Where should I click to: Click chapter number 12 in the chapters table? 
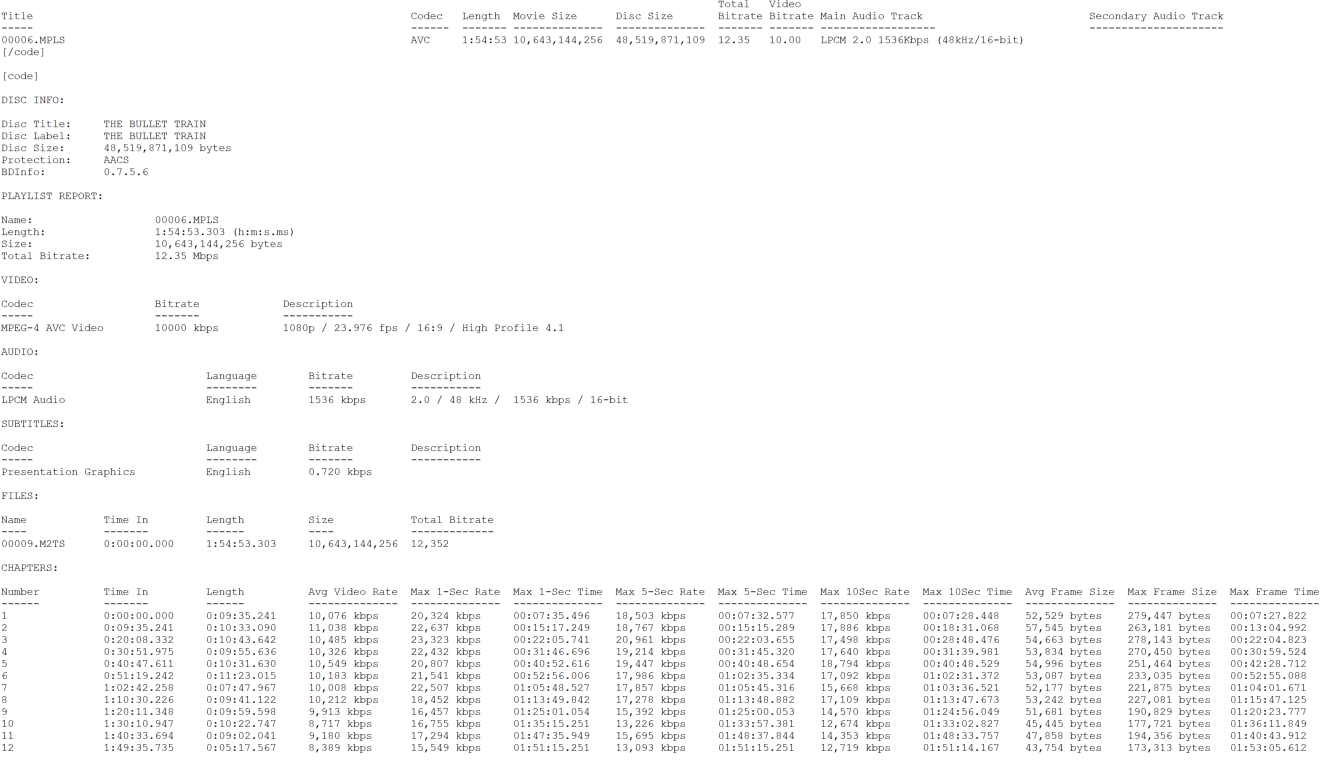[7, 748]
